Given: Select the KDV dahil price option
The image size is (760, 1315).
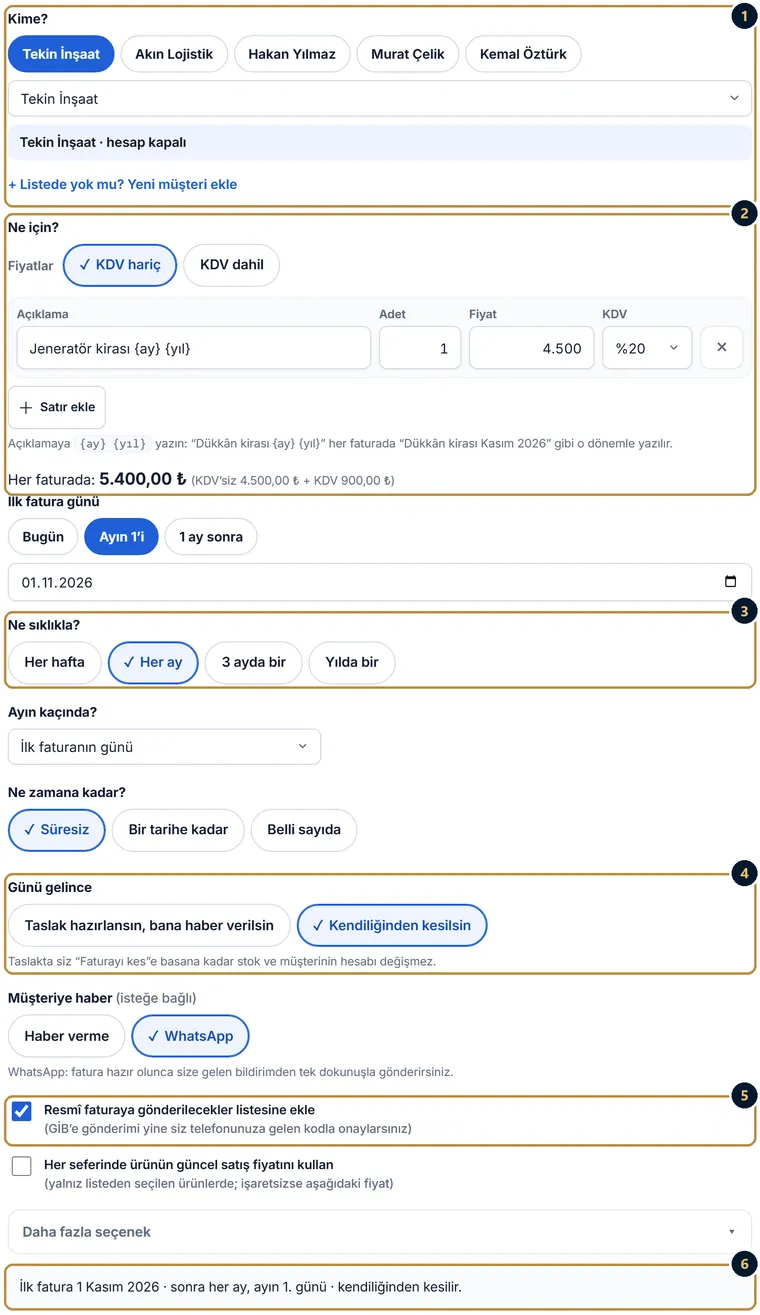Looking at the screenshot, I should (232, 265).
